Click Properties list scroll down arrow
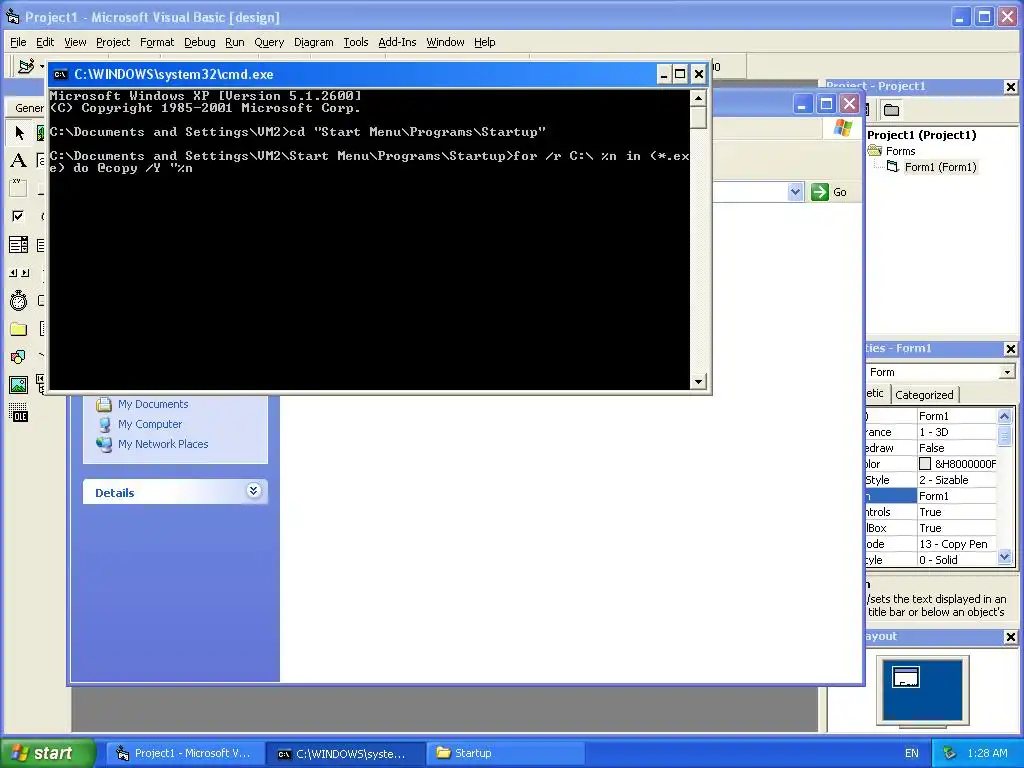The height and width of the screenshot is (768, 1024). click(x=1004, y=557)
